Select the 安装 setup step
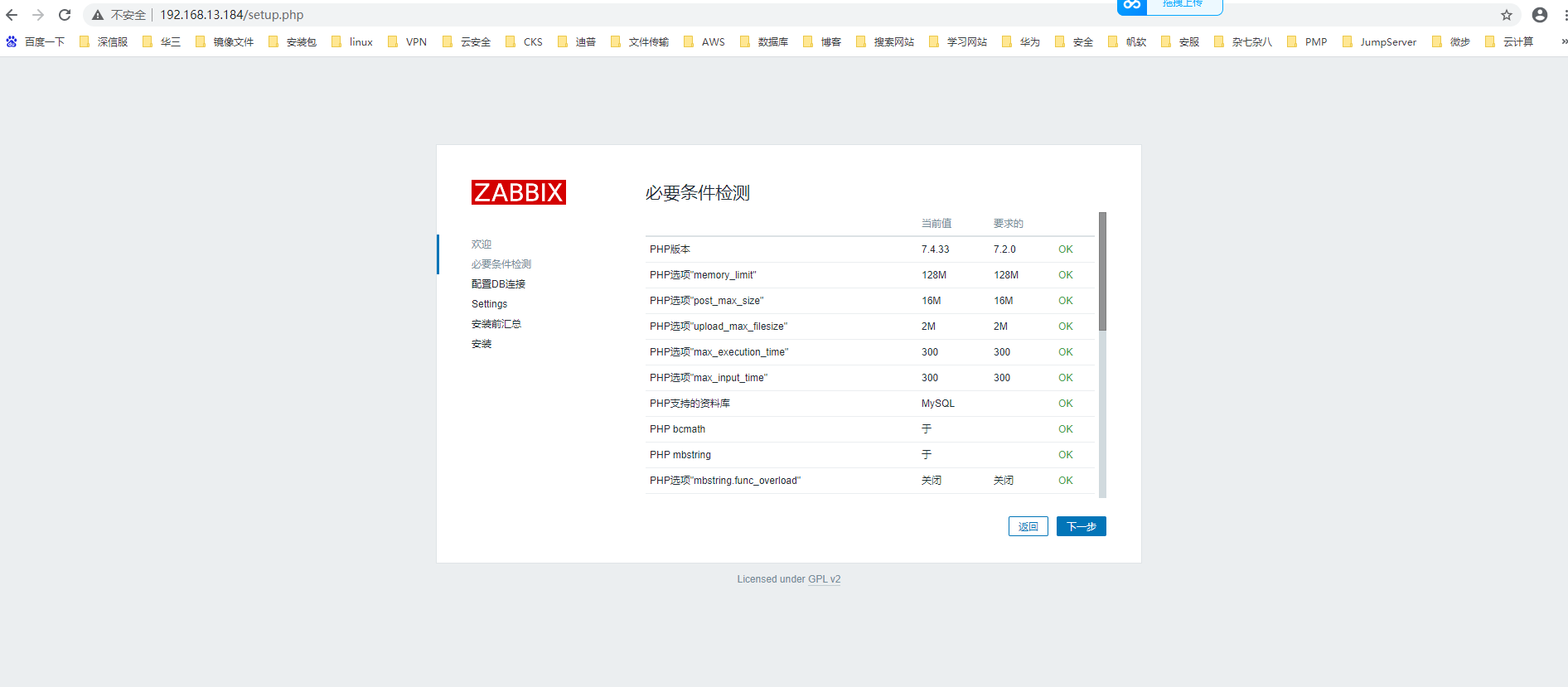 482,344
